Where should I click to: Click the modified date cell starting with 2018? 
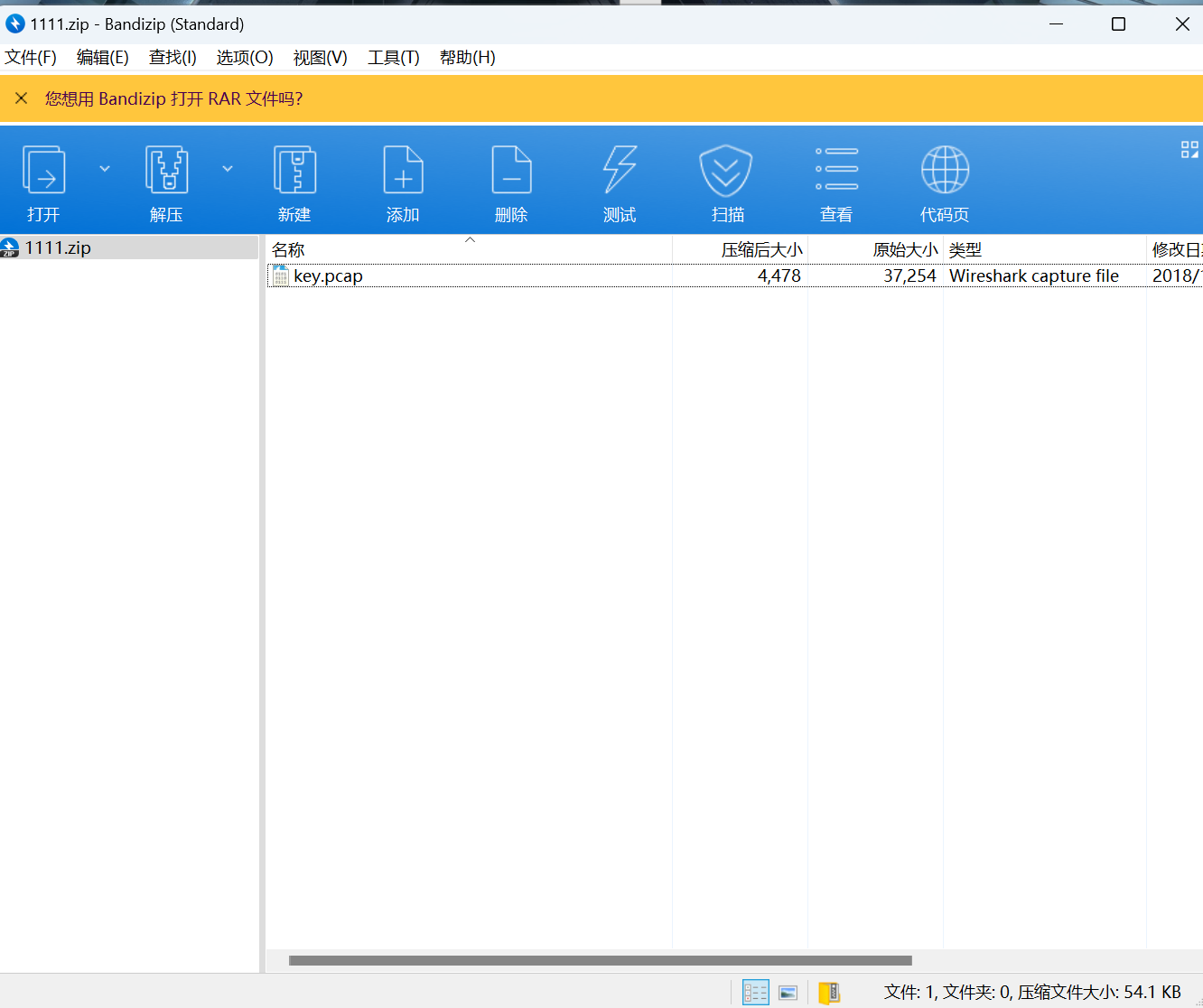click(x=1177, y=275)
